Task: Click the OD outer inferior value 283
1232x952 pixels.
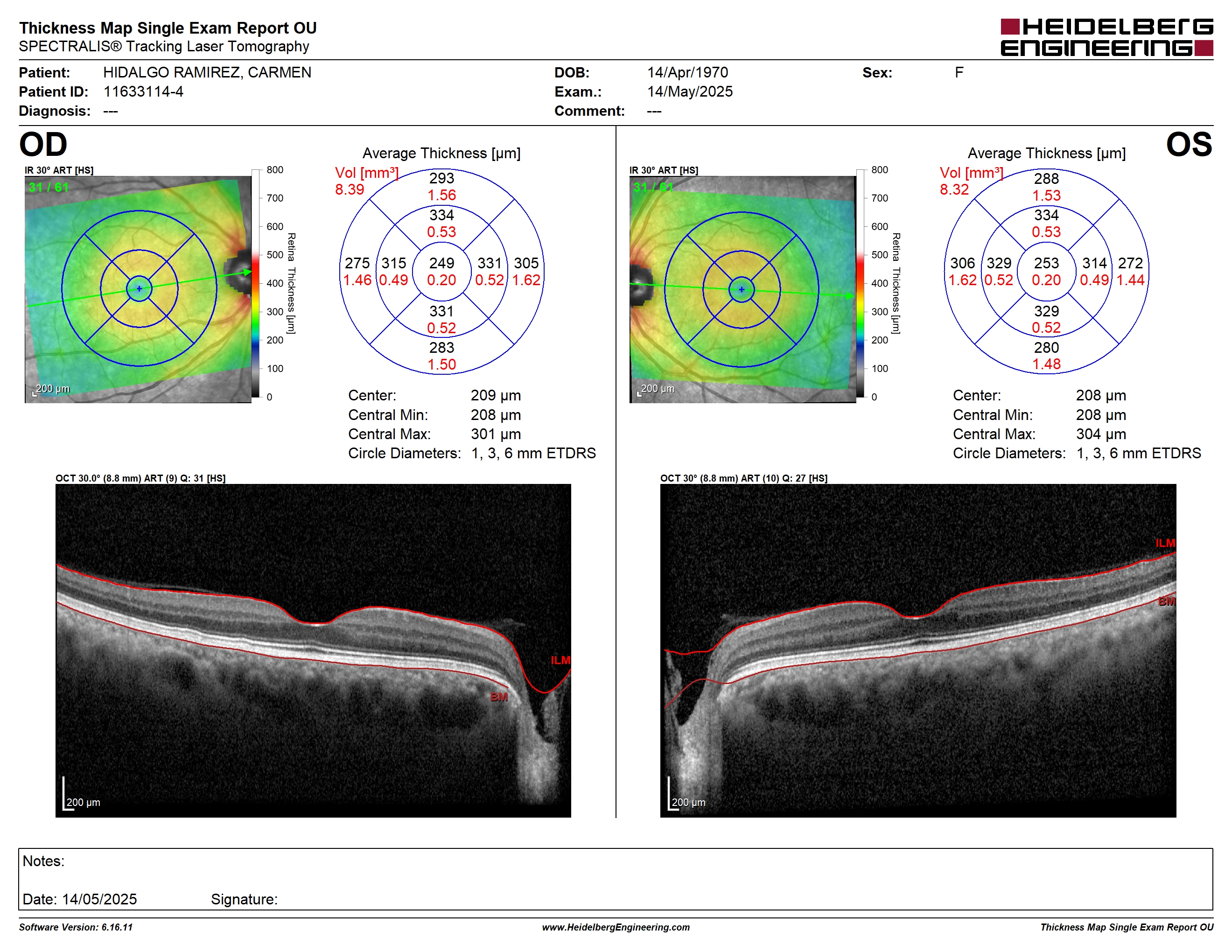Action: click(x=441, y=347)
